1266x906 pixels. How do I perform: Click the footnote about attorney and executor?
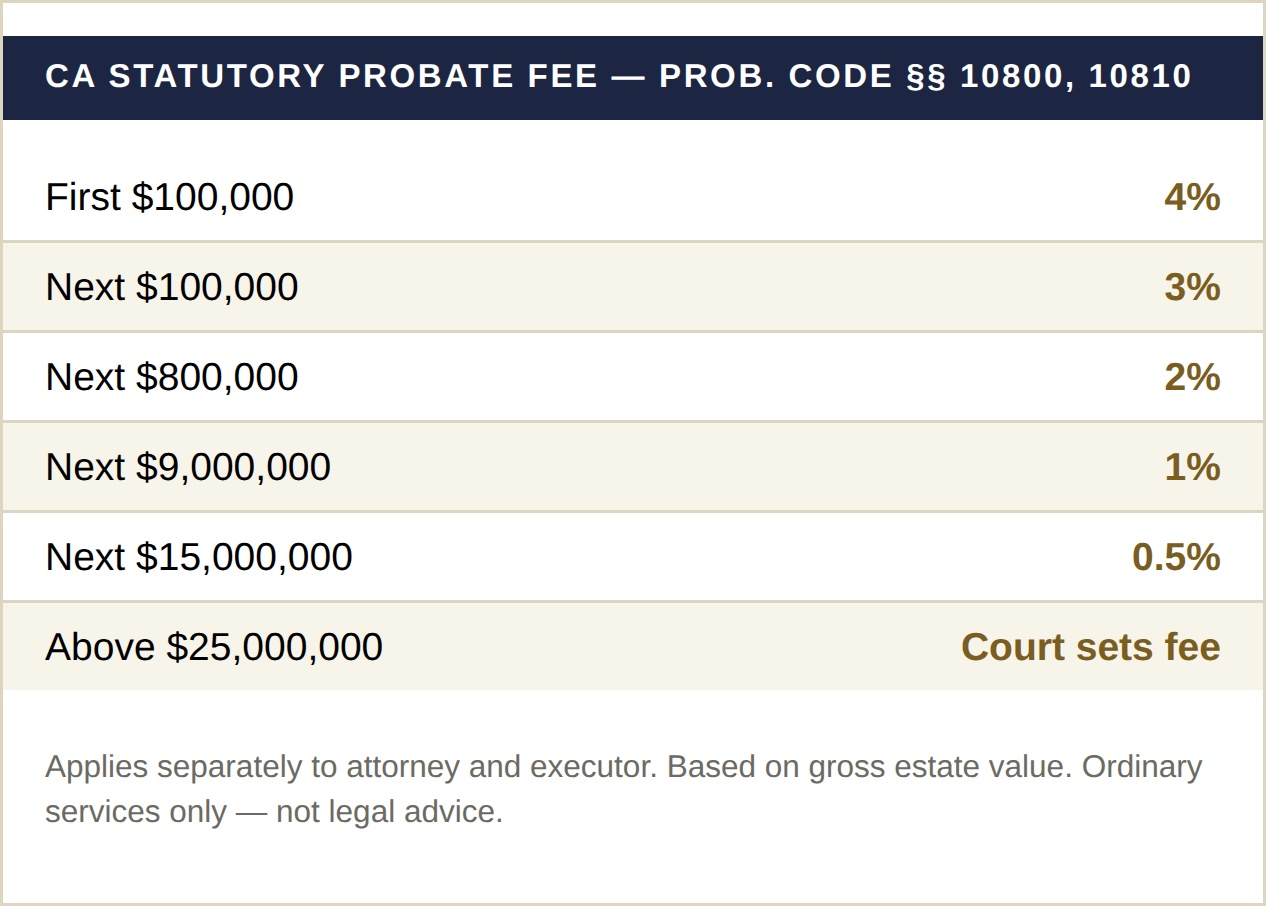coord(351,767)
